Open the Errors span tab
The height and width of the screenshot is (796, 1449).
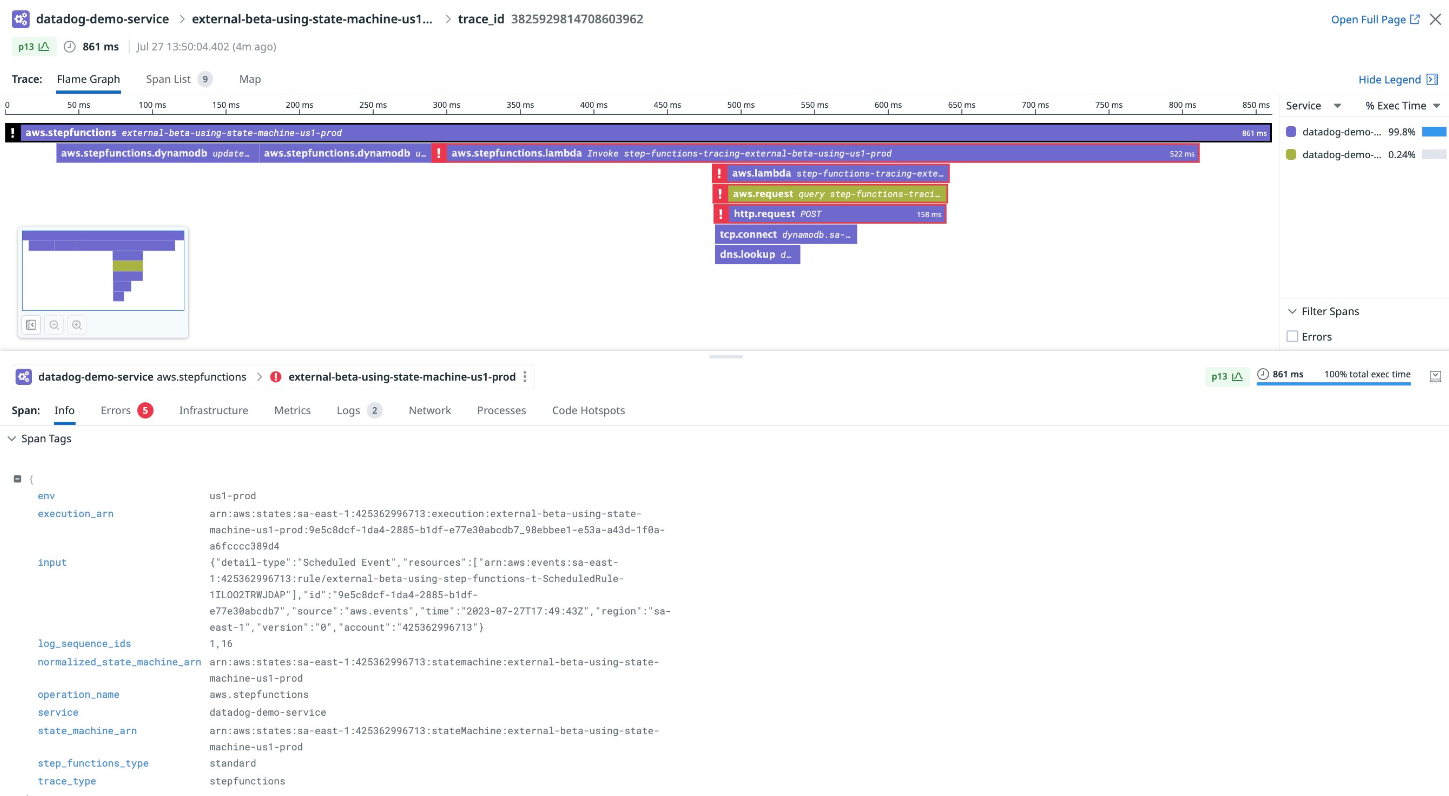click(x=126, y=410)
